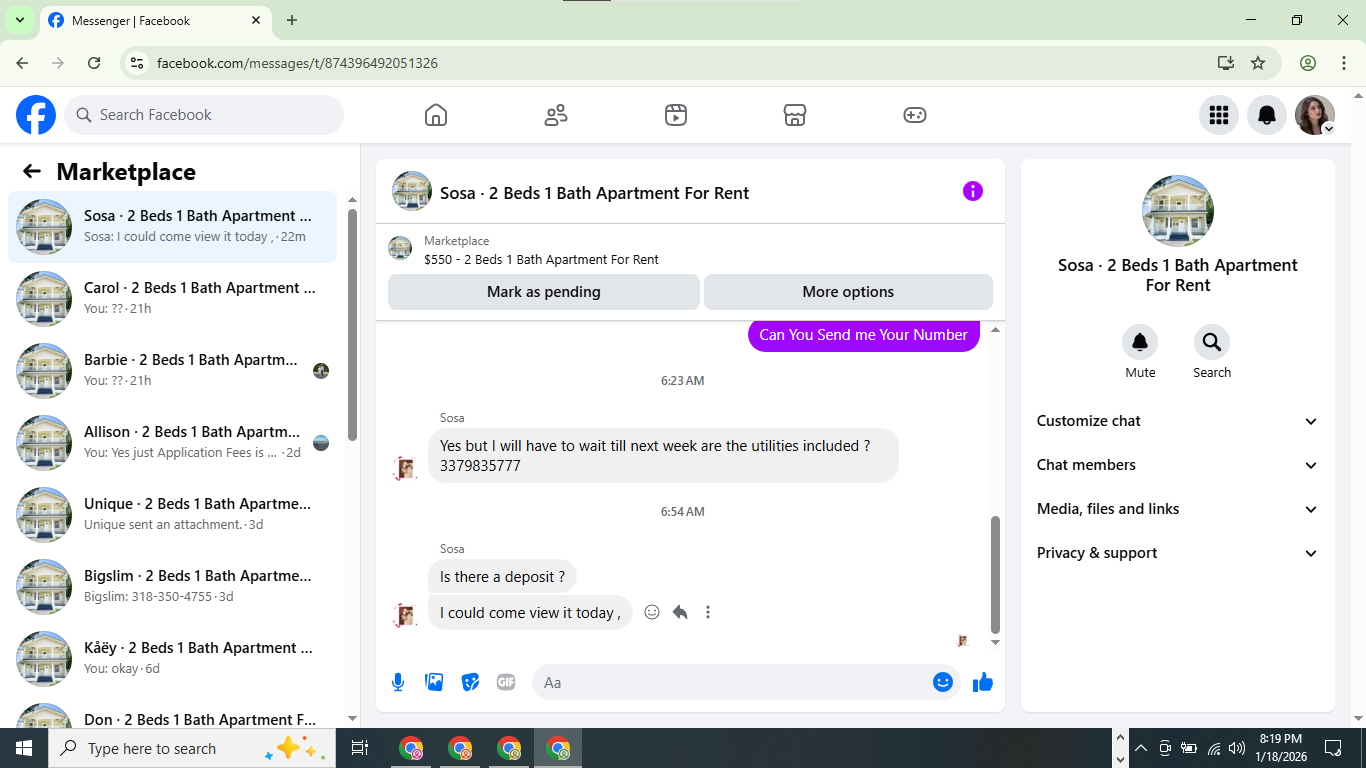Attach a file with the photo icon
Screen dimensions: 1366x768
(434, 682)
